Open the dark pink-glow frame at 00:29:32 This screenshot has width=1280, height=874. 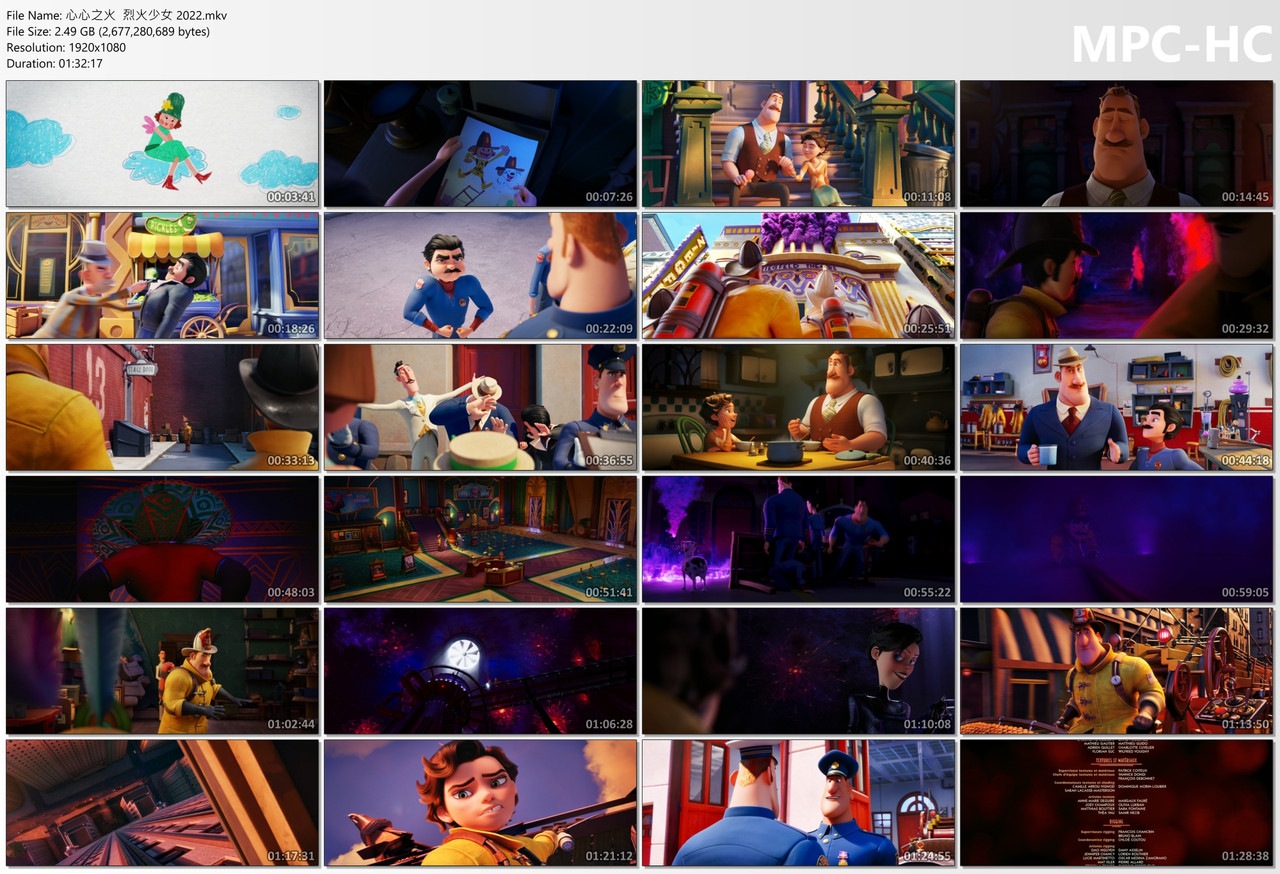[1117, 275]
